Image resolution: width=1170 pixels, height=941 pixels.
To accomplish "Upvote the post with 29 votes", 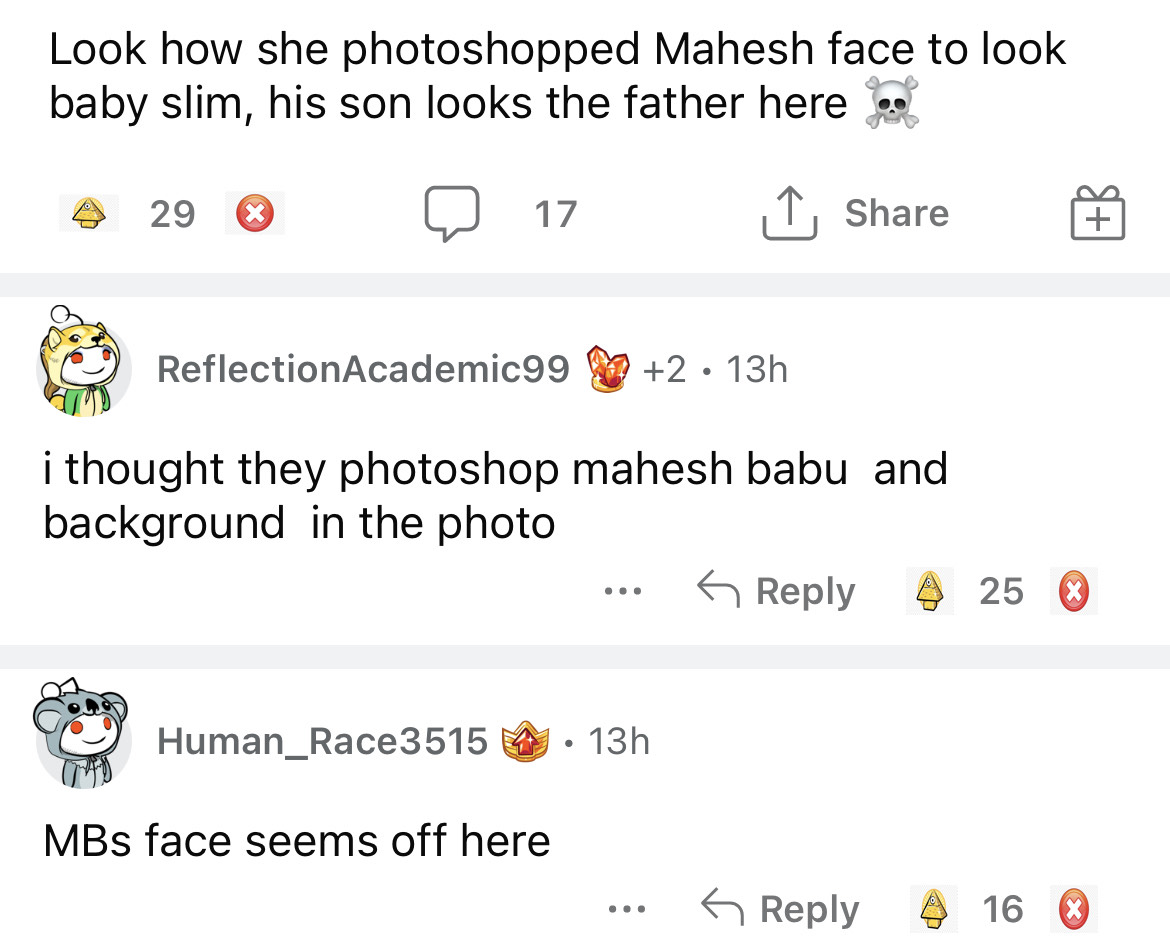I will [87, 213].
